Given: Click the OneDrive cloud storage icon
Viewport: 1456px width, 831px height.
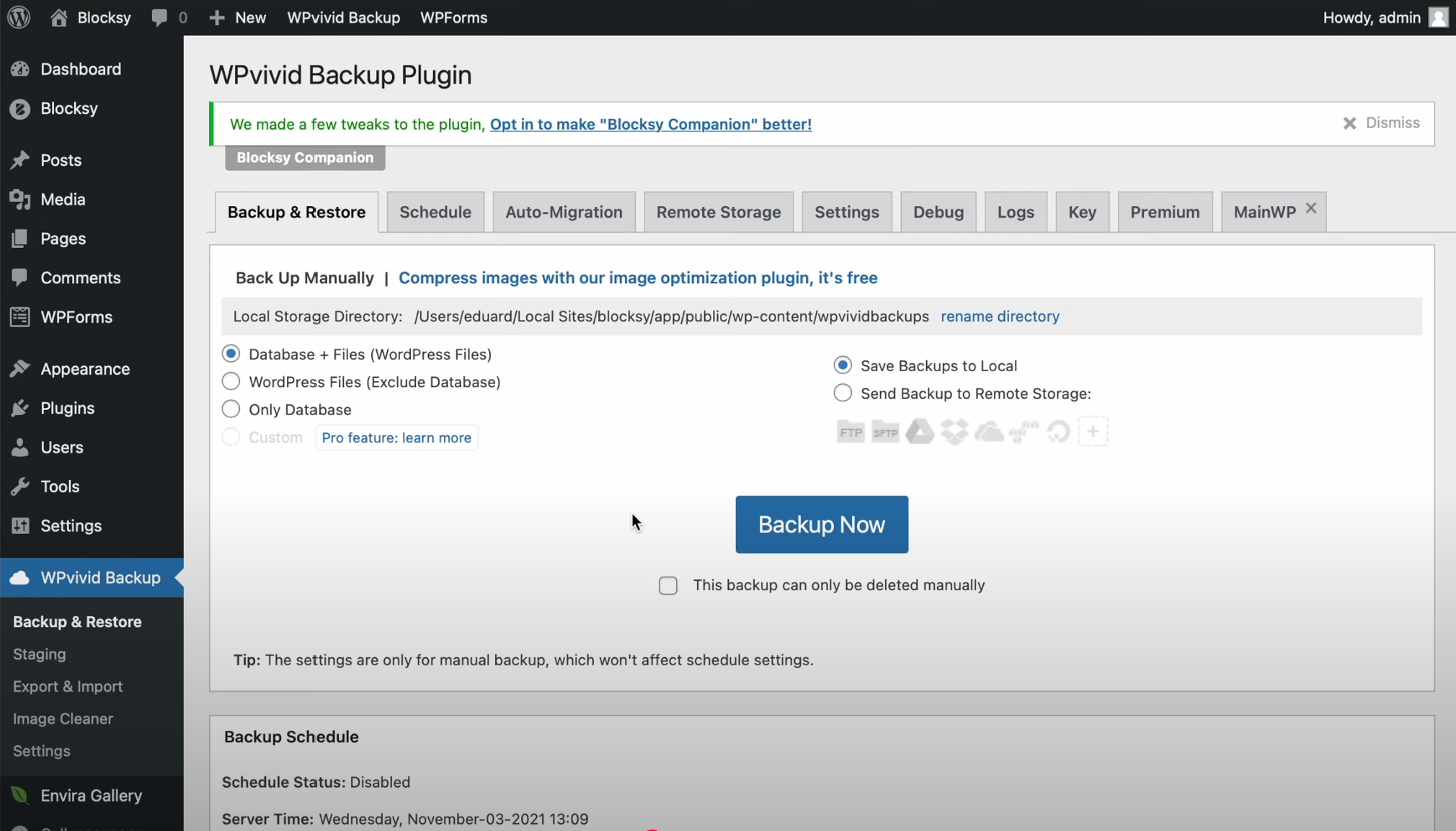Looking at the screenshot, I should click(x=989, y=432).
